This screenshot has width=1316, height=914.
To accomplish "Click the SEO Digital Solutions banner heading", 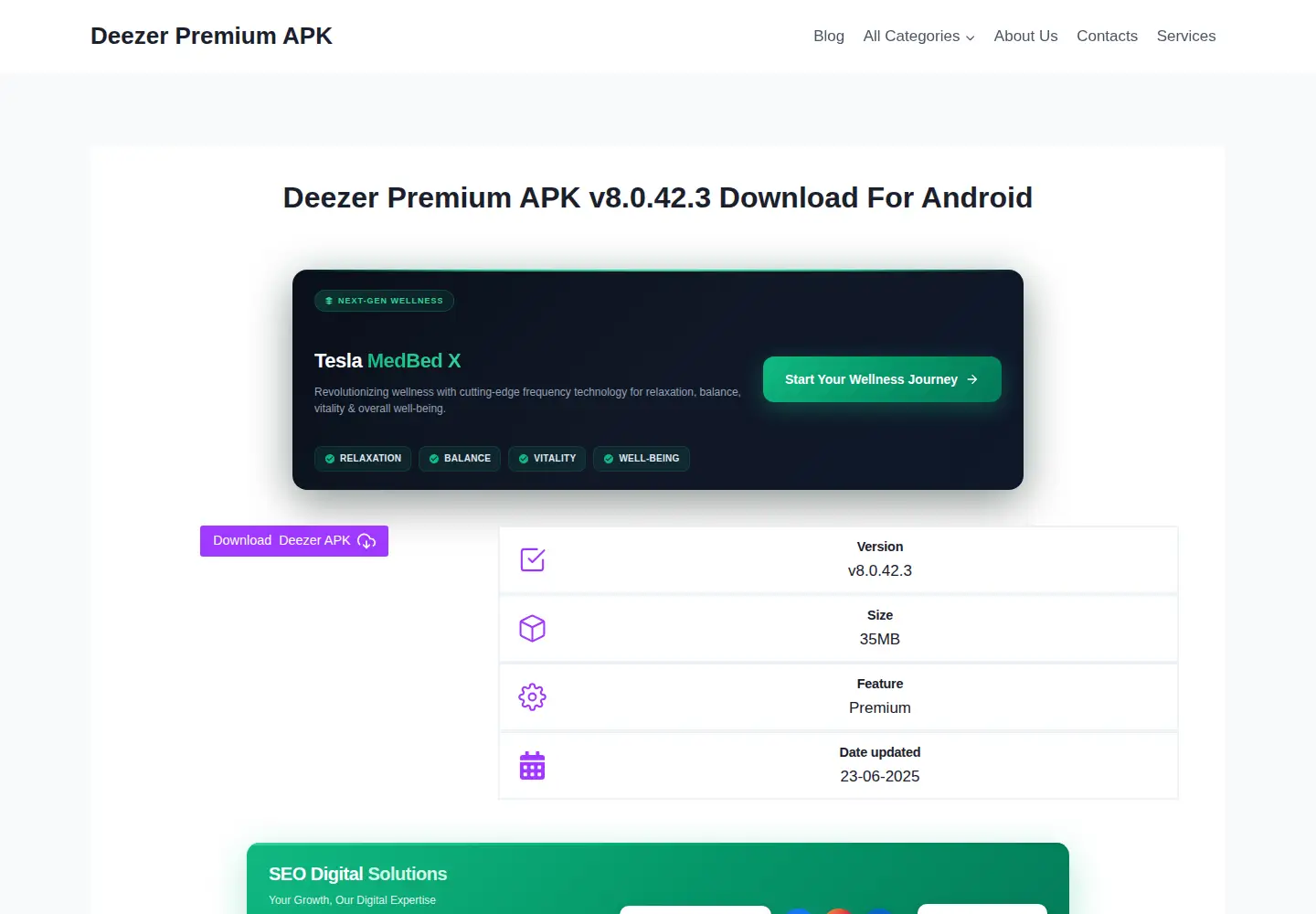I will [x=357, y=874].
